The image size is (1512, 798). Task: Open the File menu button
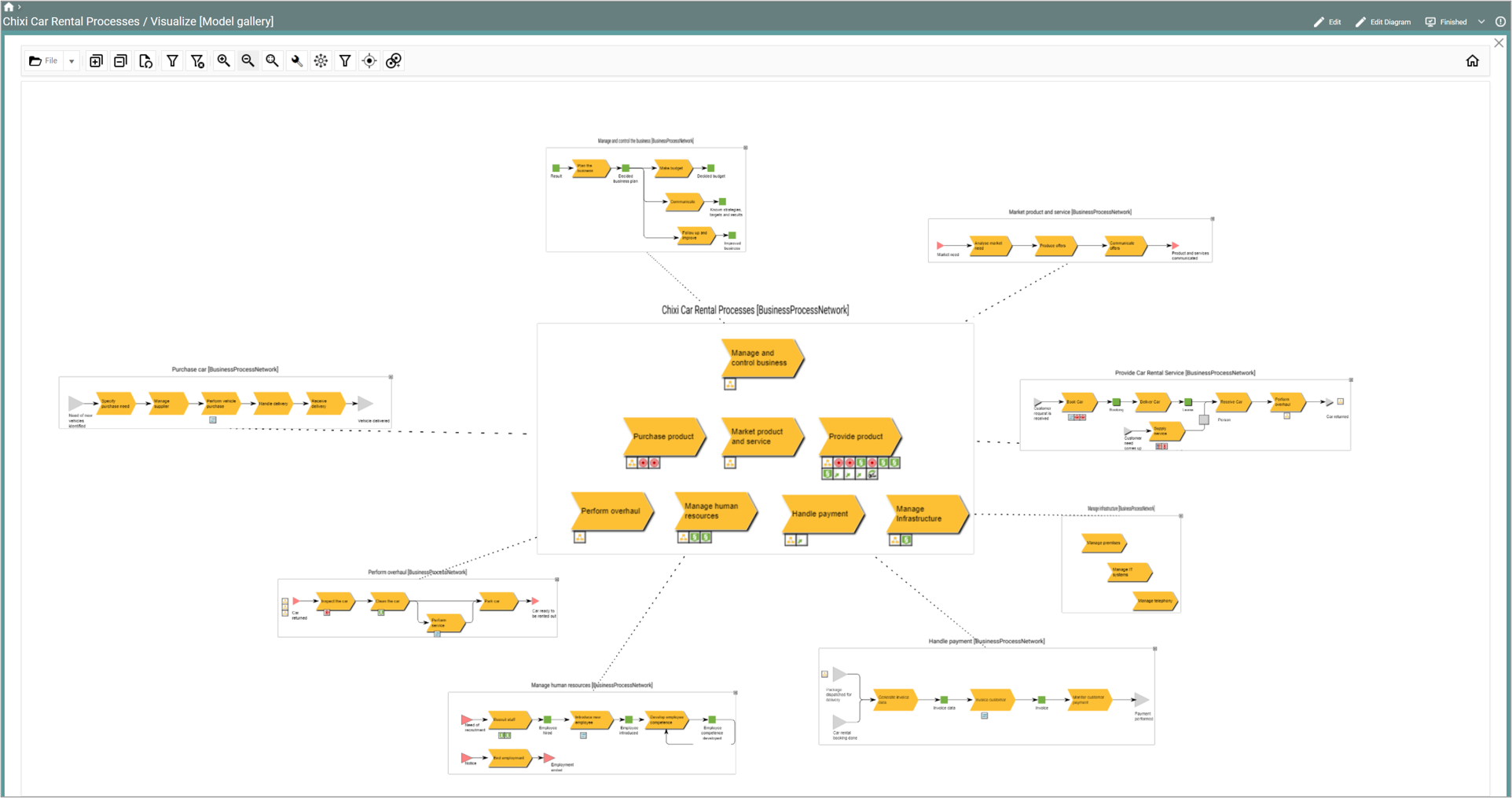click(x=44, y=60)
